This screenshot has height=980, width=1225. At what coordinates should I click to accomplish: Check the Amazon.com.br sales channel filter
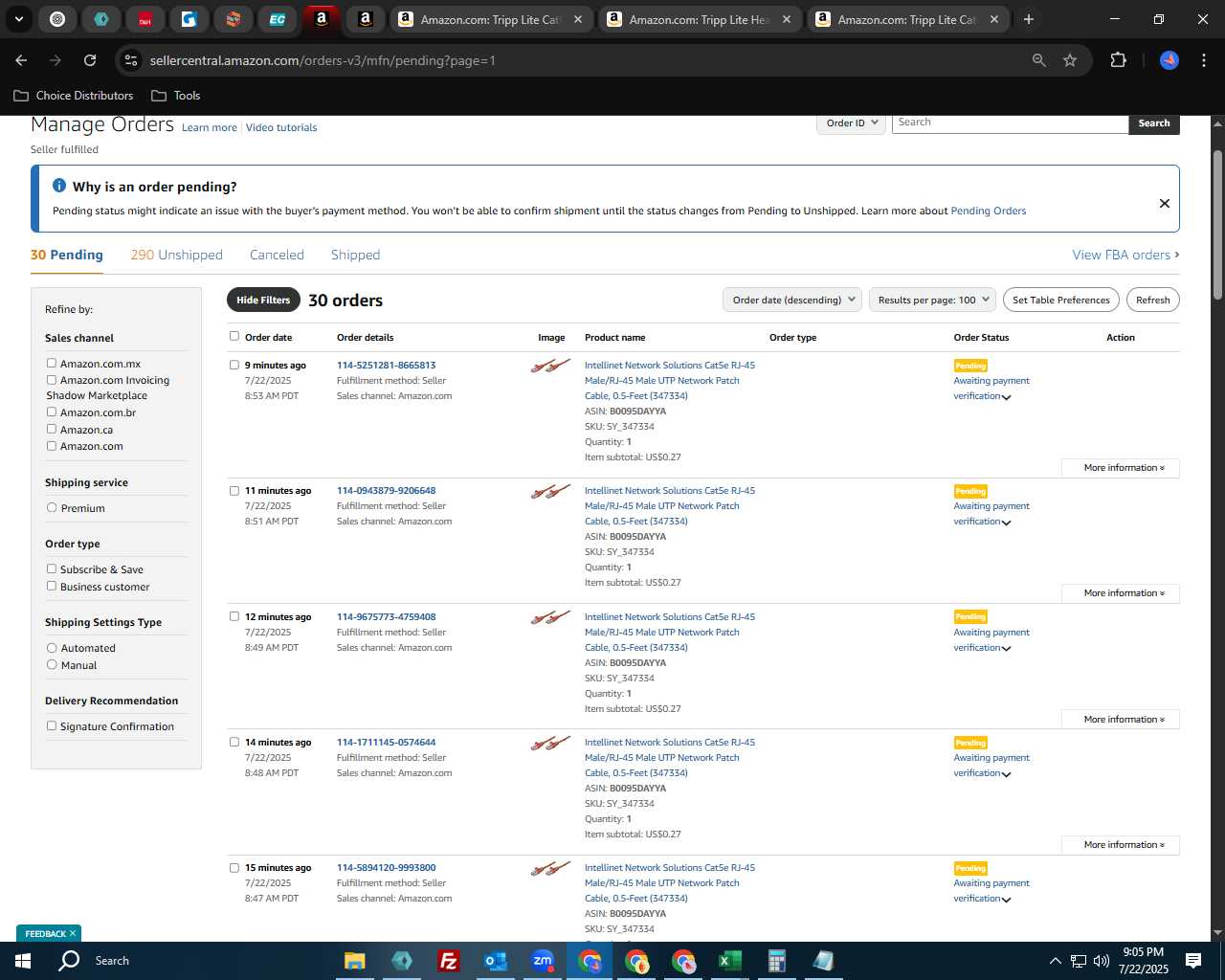point(52,412)
